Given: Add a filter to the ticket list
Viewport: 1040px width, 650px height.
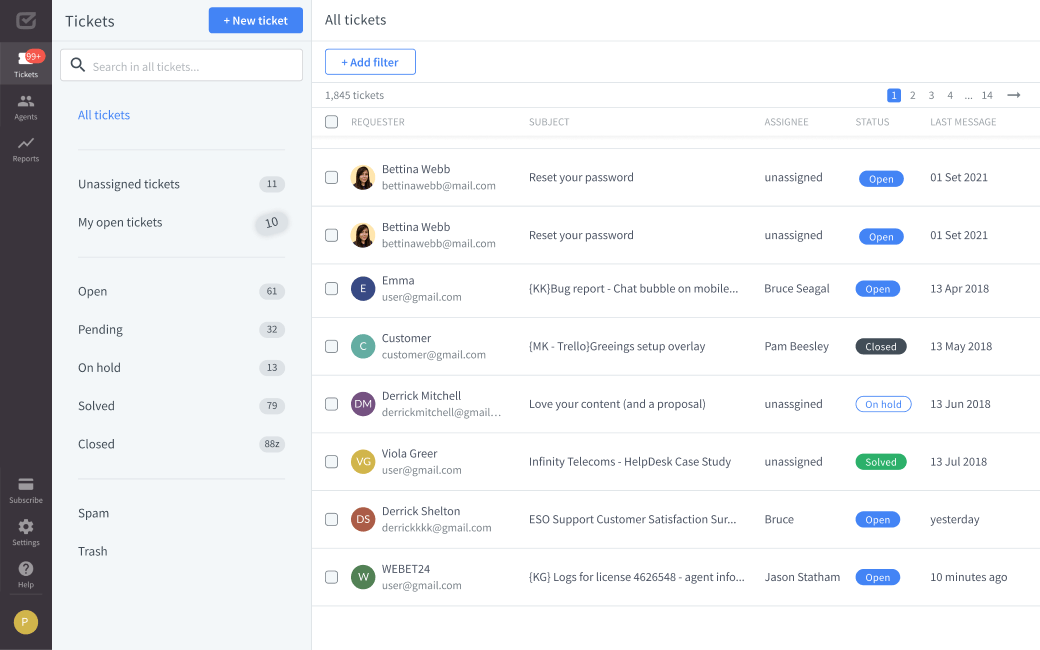Looking at the screenshot, I should (370, 61).
